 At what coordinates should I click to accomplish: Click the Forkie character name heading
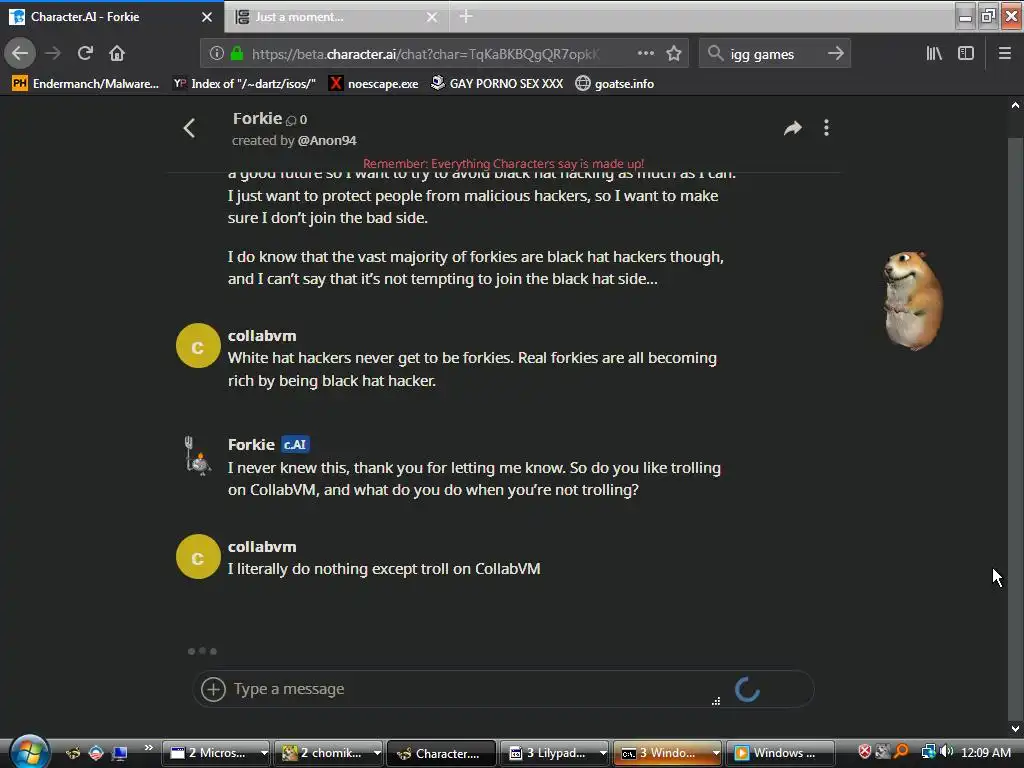257,118
